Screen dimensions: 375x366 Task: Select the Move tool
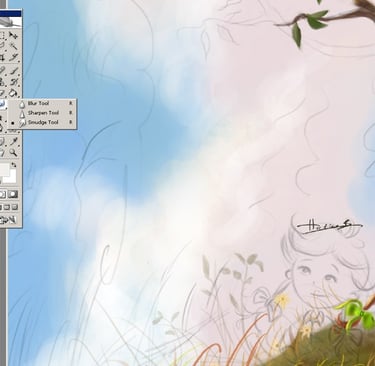[x=13, y=36]
